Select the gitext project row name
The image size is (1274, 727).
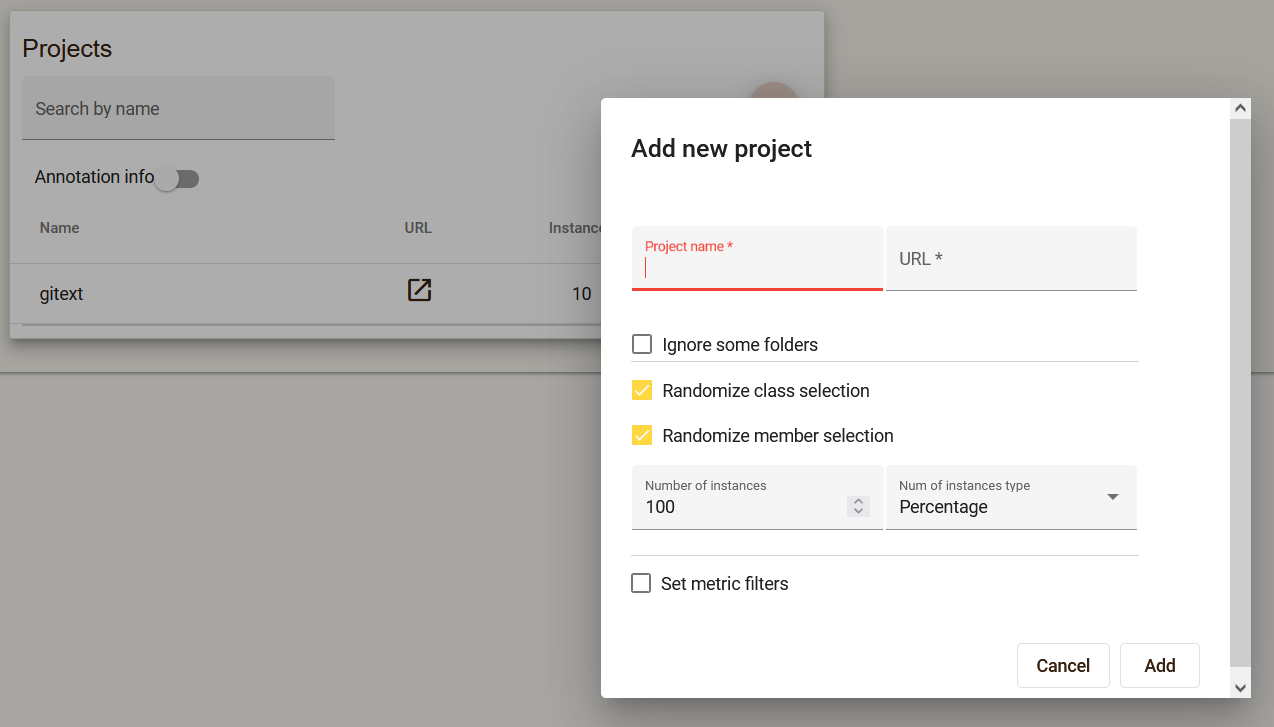click(61, 294)
